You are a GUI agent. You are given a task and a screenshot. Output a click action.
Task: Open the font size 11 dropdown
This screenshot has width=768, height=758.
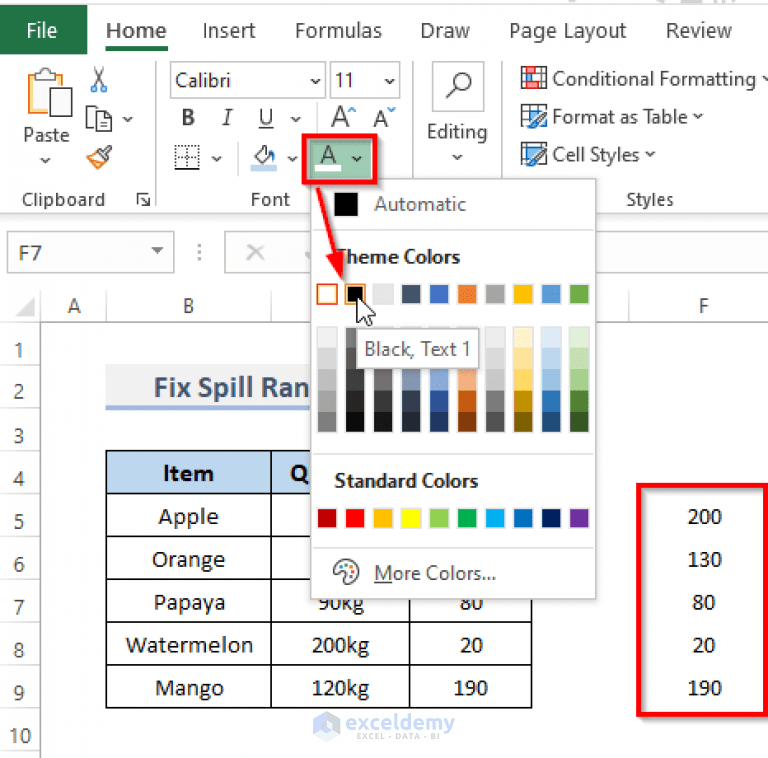[x=389, y=81]
